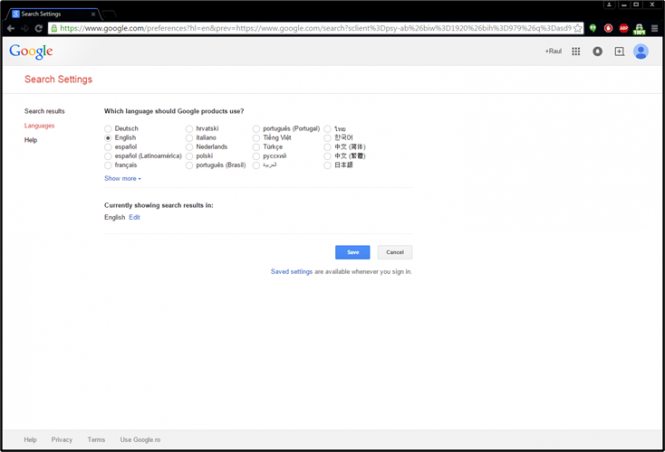Screen dimensions: 665x452
Task: Select the hrvatski language option
Action: (x=189, y=128)
